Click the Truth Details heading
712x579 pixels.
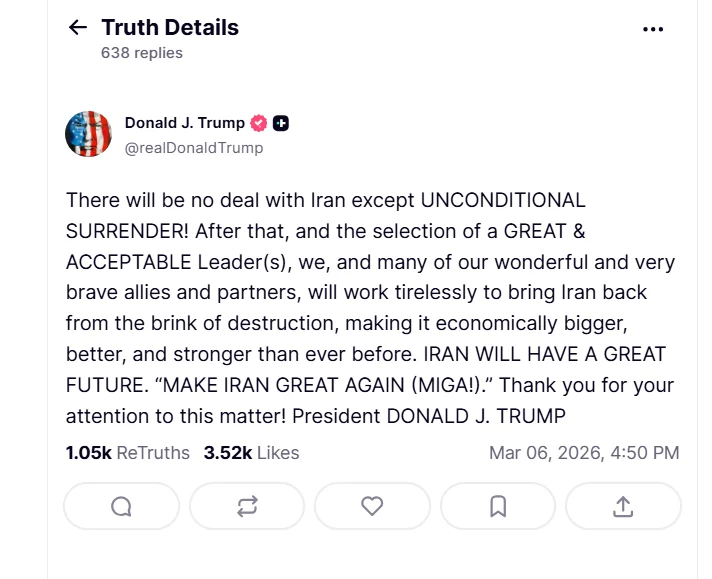click(x=170, y=27)
